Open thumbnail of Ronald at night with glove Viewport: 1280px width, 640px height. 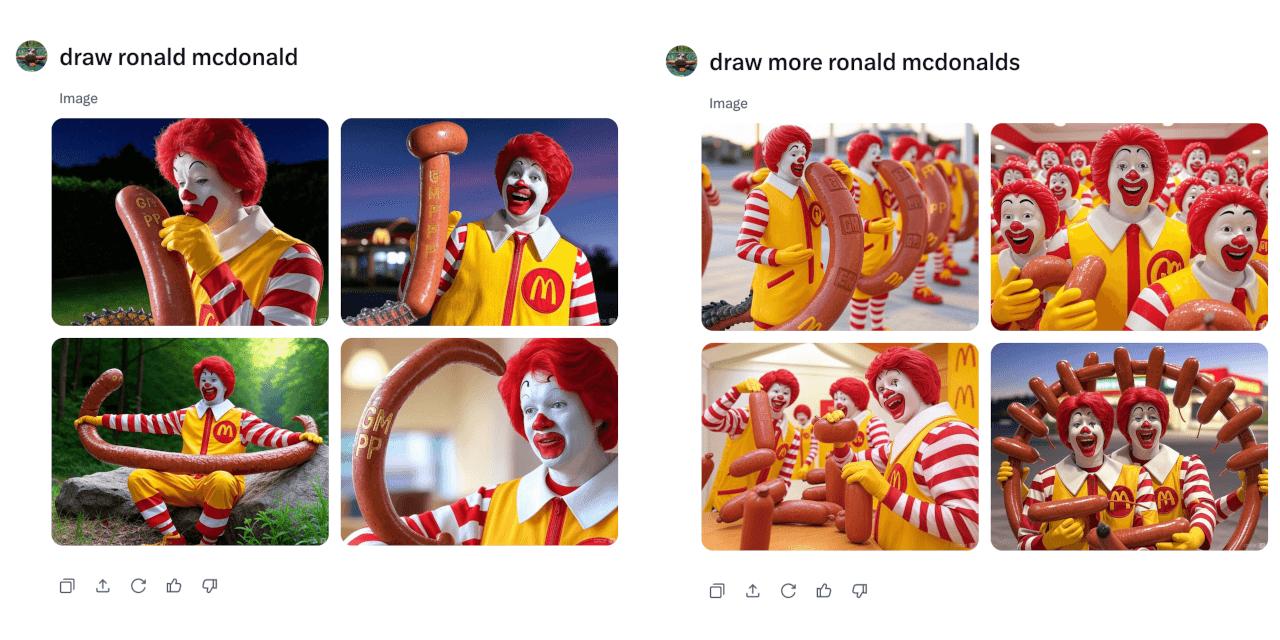(x=190, y=222)
